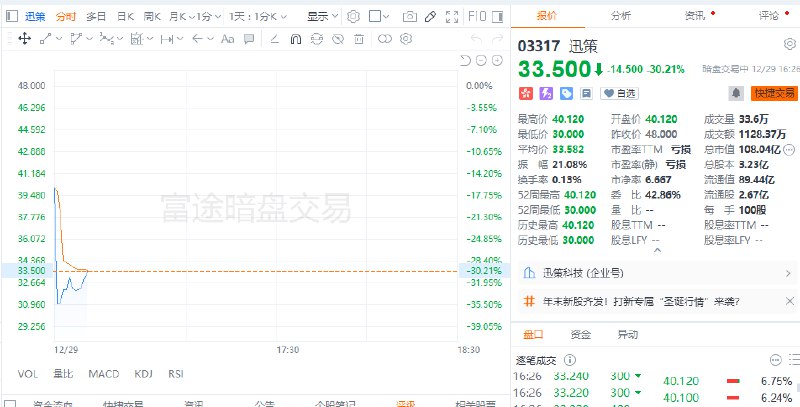This screenshot has height=407, width=800.
Task: Toggle the right sidebar panel icon
Action: pyautogui.click(x=497, y=16)
